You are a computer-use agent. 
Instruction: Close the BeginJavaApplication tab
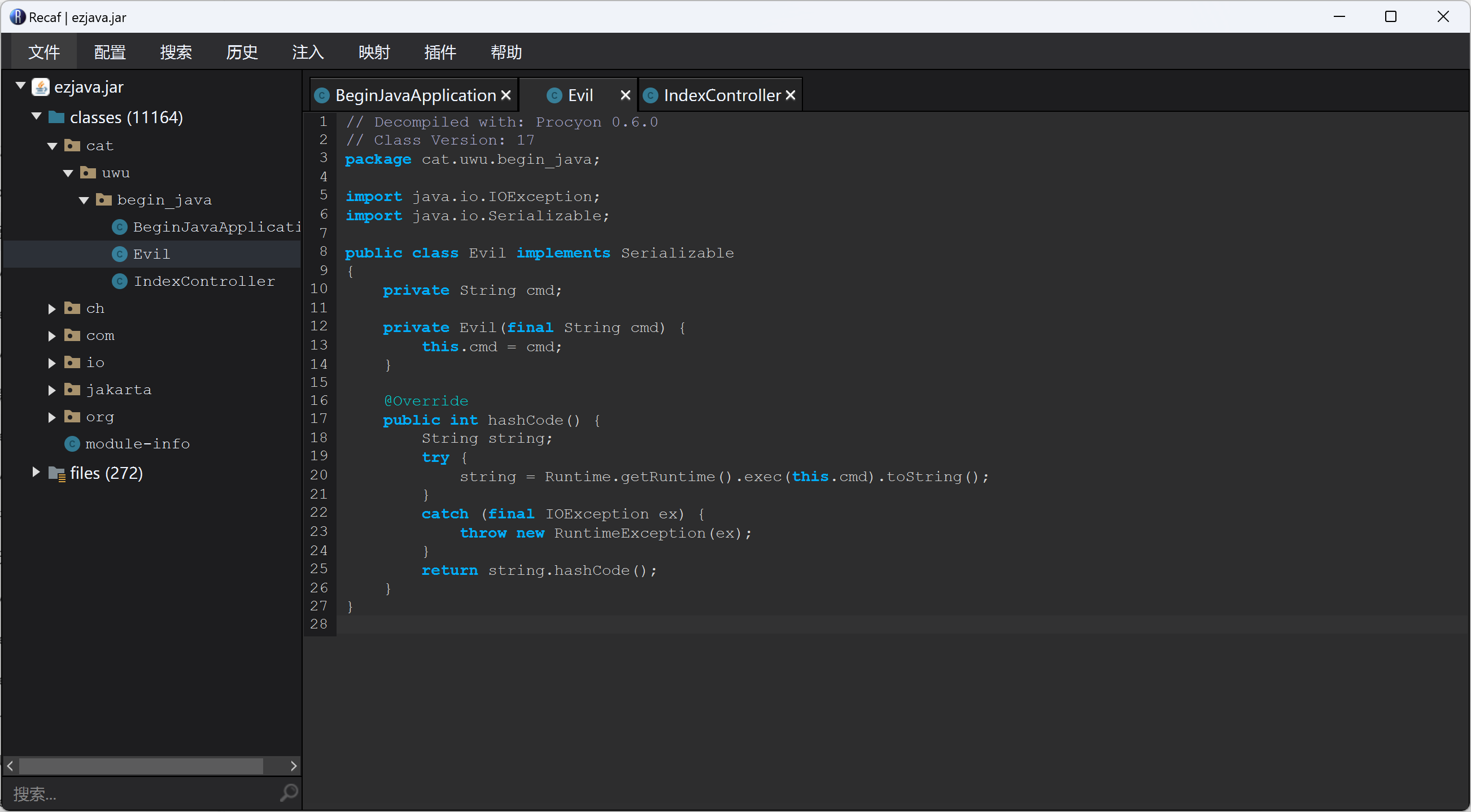tap(506, 95)
